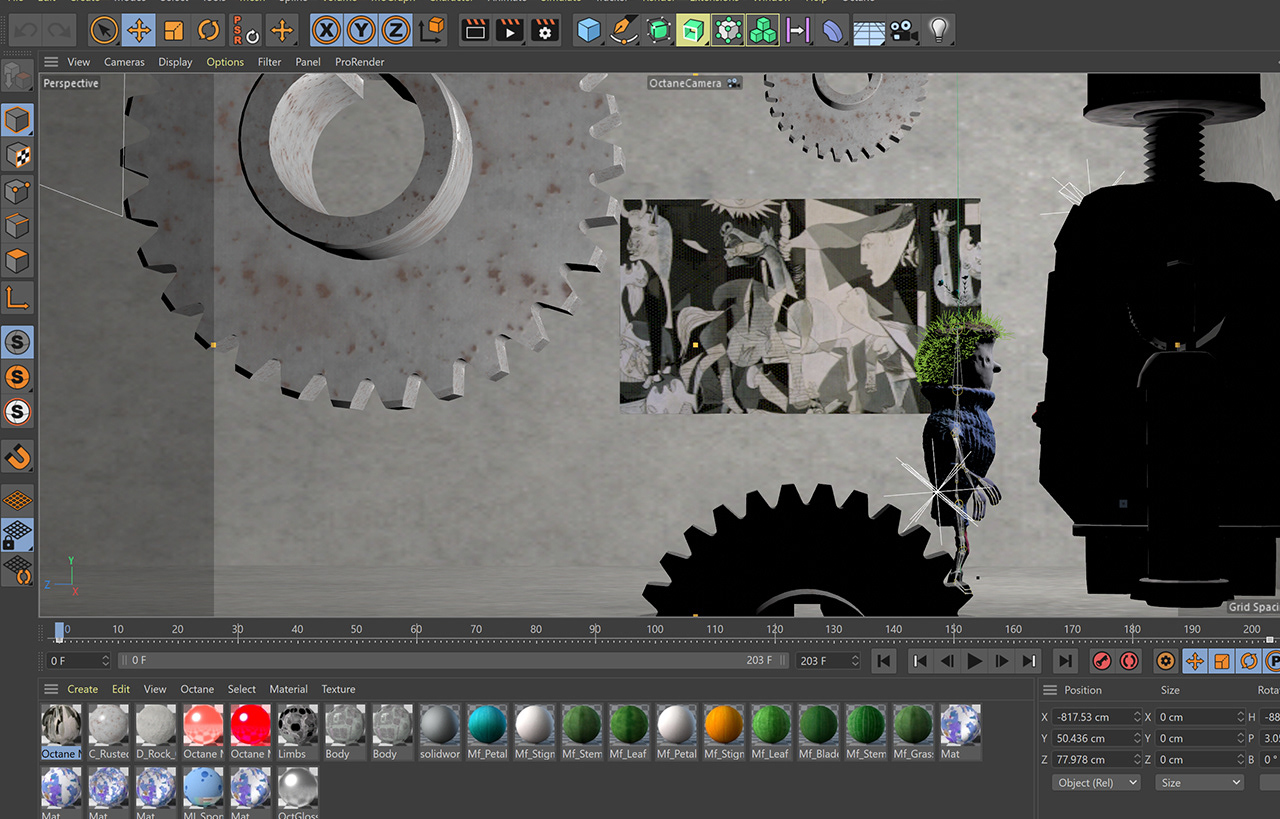Toggle Z axis lock
Viewport: 1280px width, 819px height.
[x=395, y=31]
